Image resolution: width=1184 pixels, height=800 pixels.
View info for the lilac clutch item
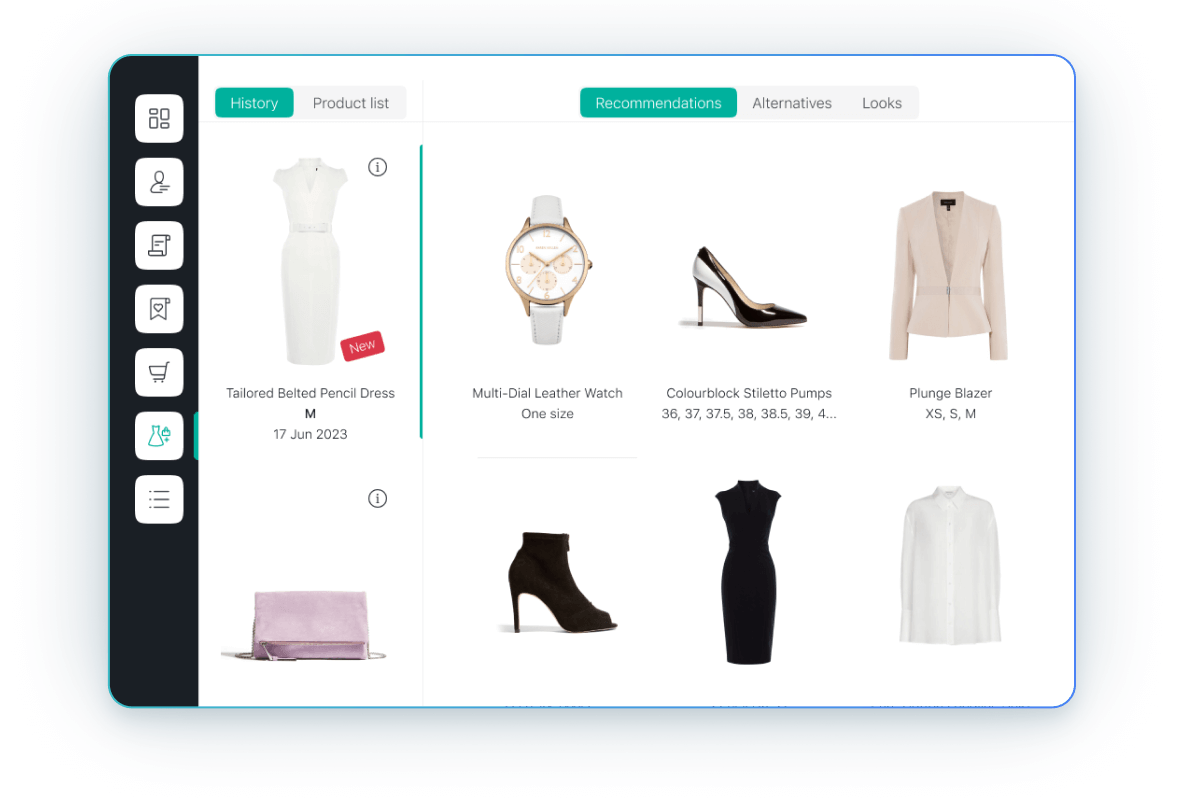click(378, 498)
